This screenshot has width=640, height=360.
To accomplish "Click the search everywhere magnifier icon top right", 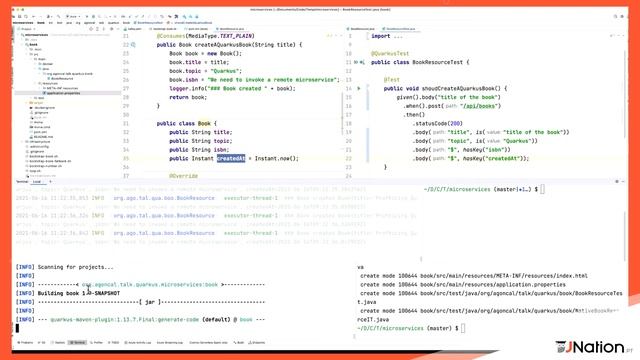I will [x=615, y=16].
